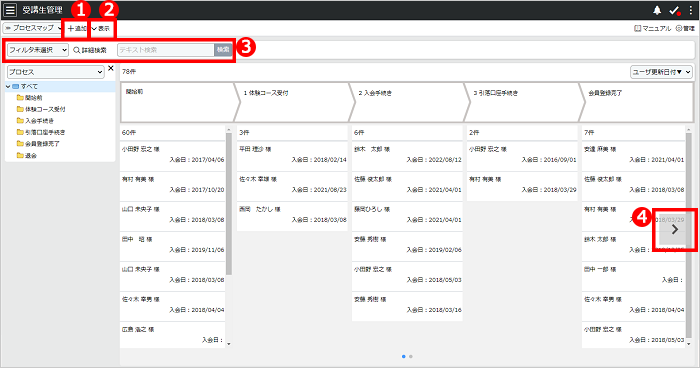The height and width of the screenshot is (368, 700).
Task: Click the 開始前 column scrollbar thumb
Action: (x=229, y=204)
